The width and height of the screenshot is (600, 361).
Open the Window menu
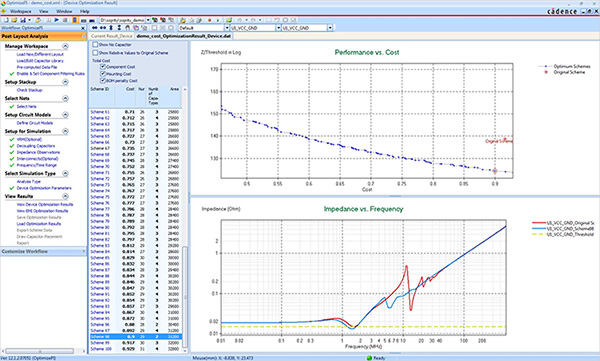click(64, 11)
